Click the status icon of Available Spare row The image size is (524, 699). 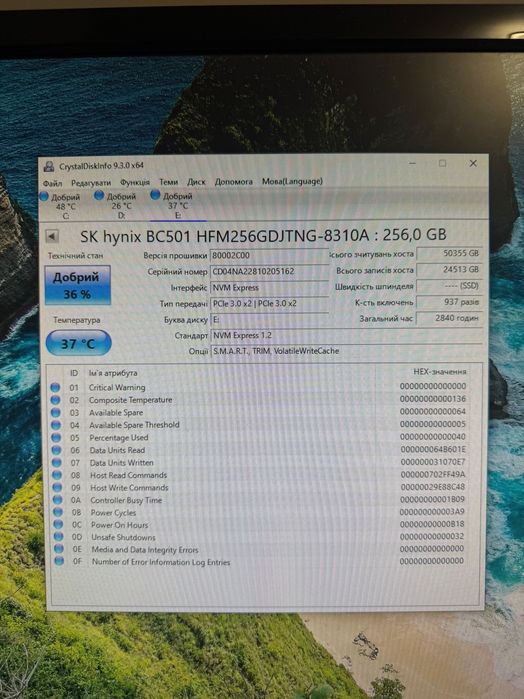click(x=56, y=412)
